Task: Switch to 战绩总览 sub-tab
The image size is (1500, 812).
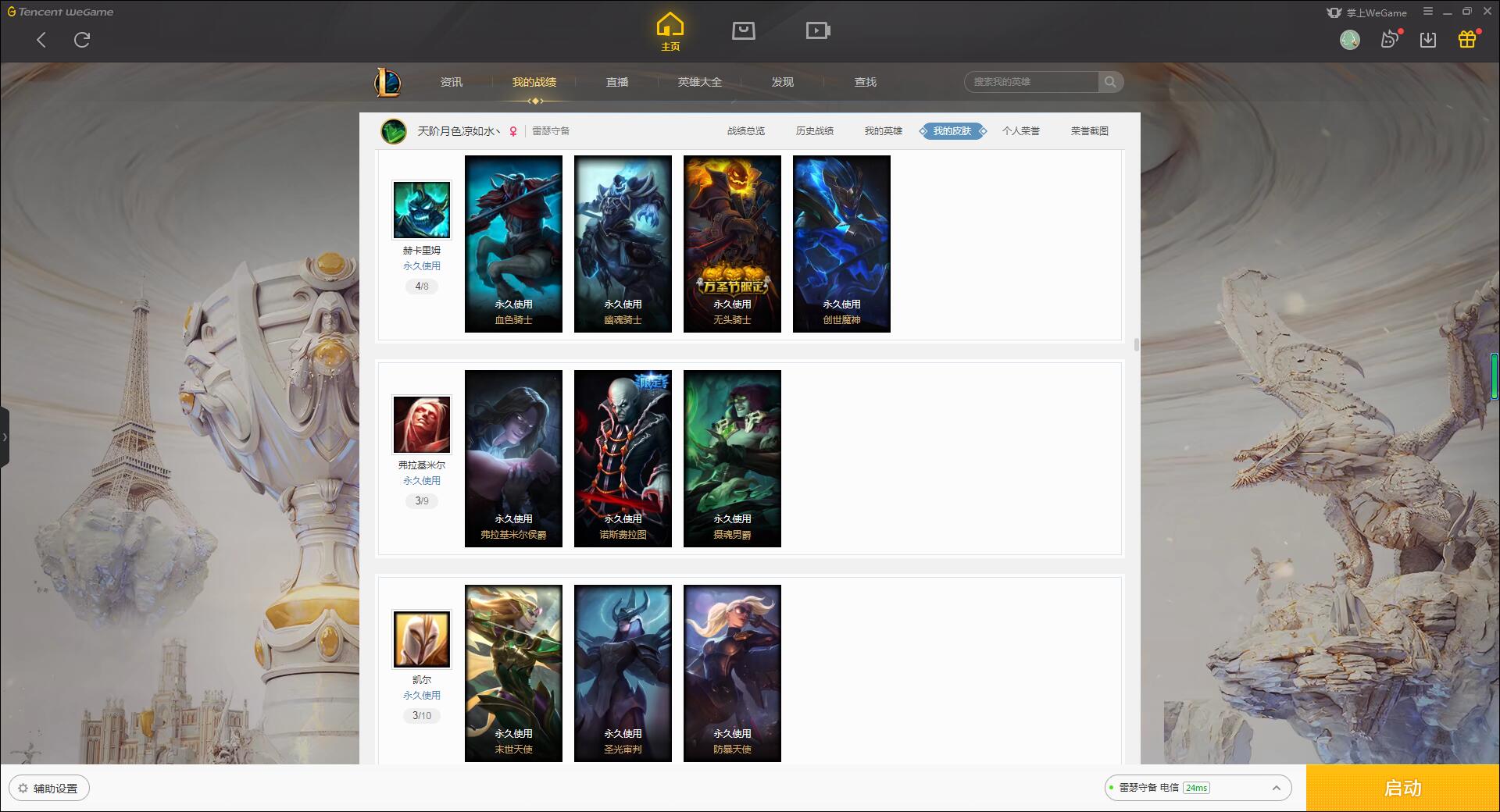Action: point(746,131)
